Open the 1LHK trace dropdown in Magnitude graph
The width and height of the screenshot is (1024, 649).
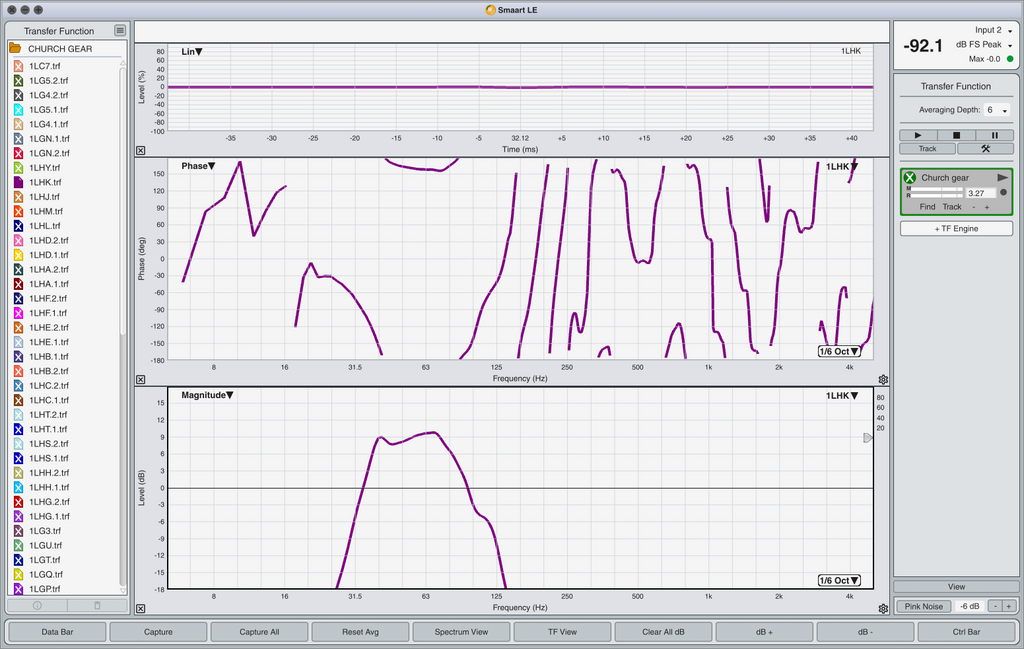[842, 396]
